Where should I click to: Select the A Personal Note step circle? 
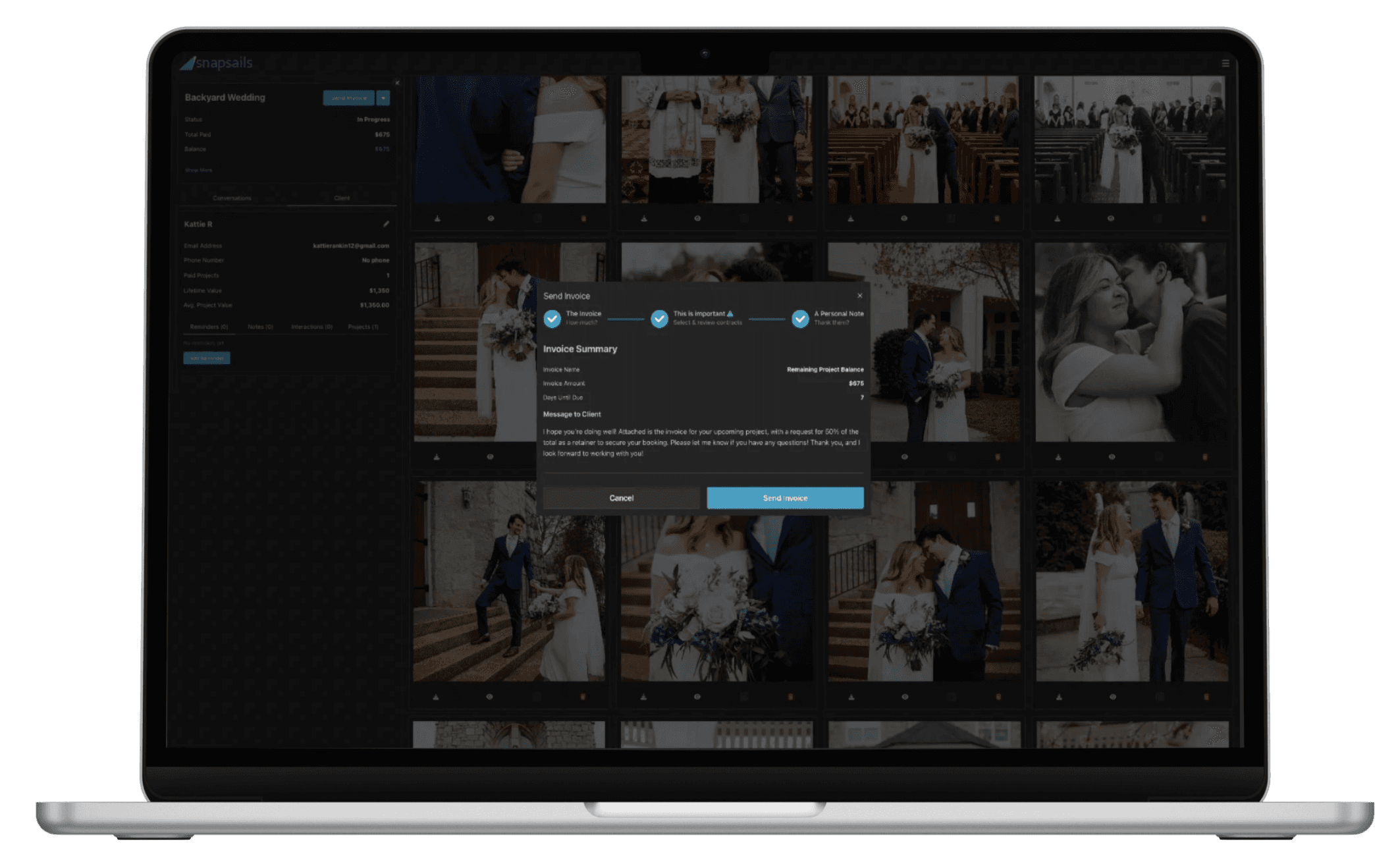click(x=800, y=319)
